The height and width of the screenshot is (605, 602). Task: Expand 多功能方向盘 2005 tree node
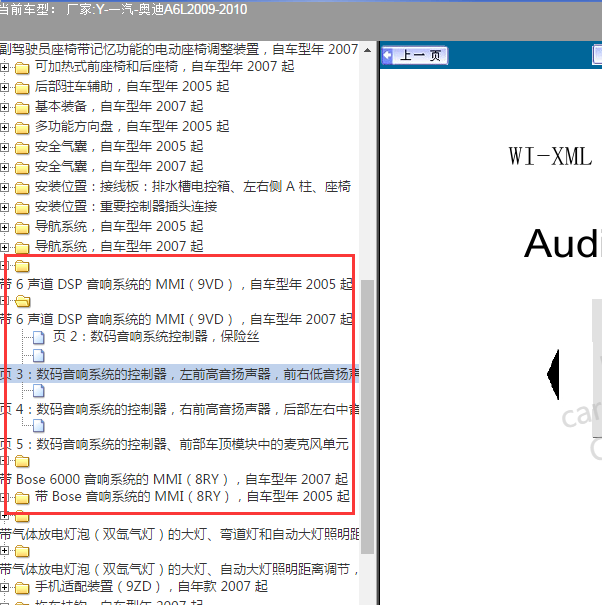pyautogui.click(x=4, y=127)
